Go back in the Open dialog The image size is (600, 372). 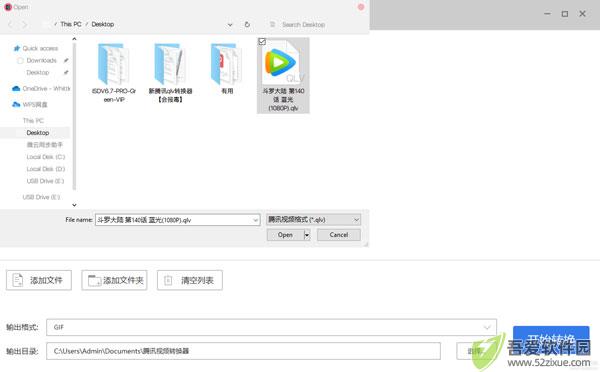click(10, 24)
